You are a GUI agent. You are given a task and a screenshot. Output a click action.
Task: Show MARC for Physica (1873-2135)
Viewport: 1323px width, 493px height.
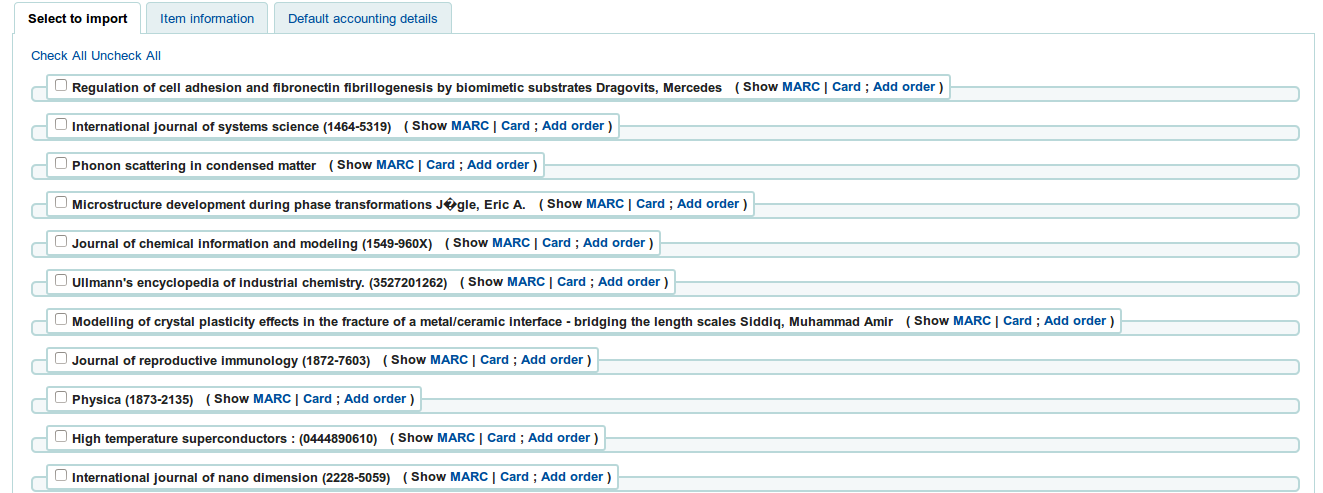tap(272, 399)
